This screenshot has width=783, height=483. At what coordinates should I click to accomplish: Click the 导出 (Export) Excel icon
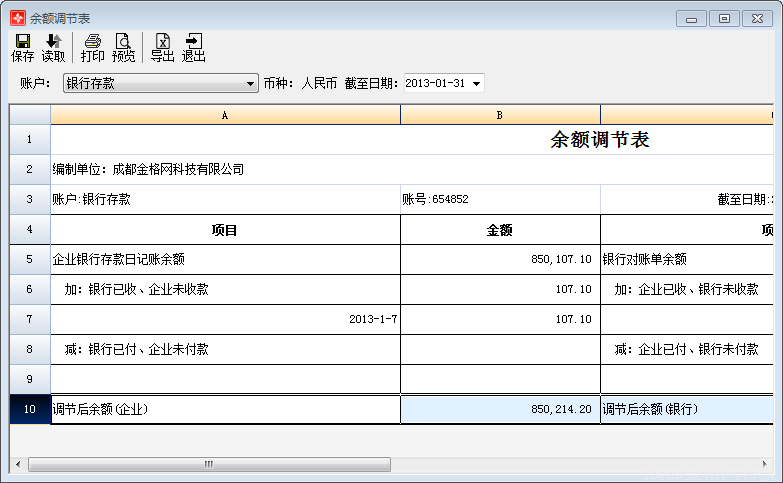click(x=162, y=47)
